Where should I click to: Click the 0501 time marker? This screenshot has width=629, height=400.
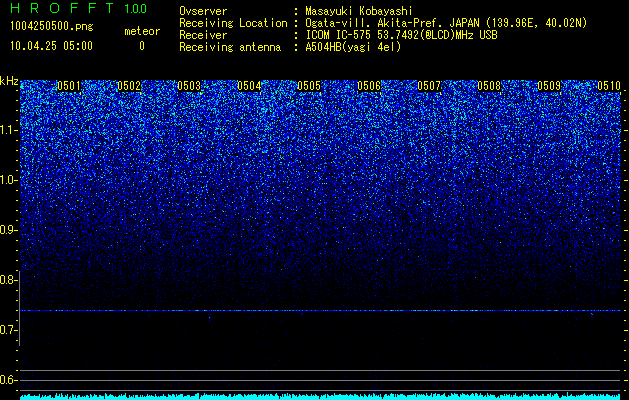click(x=69, y=86)
